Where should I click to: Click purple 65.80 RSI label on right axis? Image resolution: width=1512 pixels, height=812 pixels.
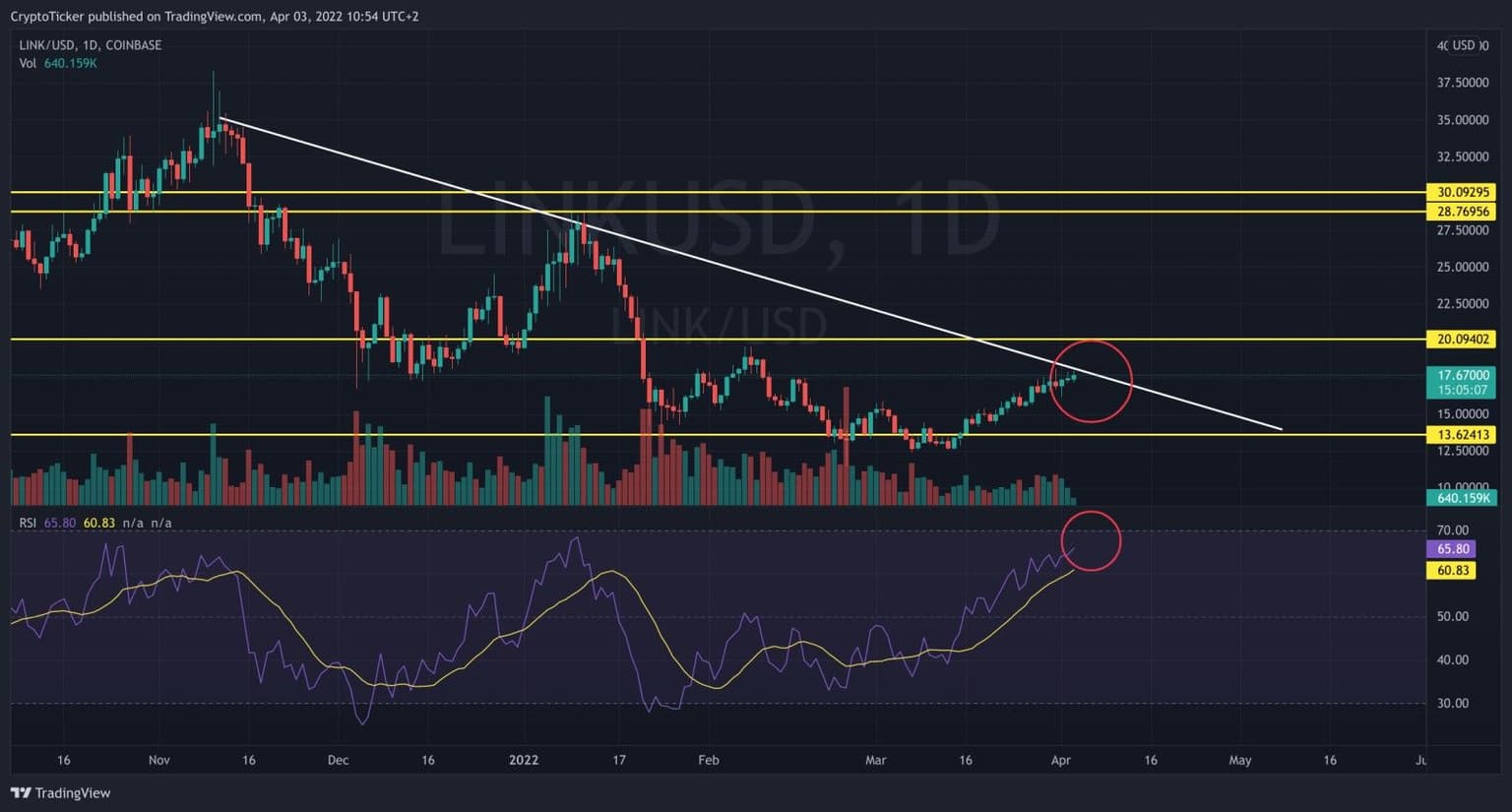tap(1452, 549)
